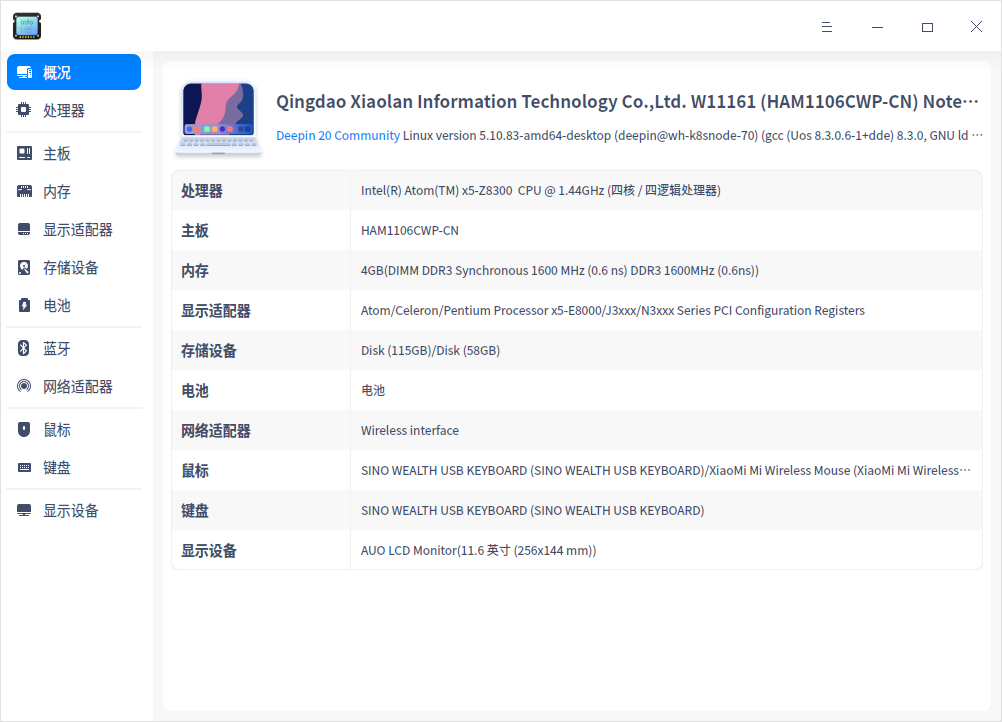
Task: Open the hamburger main menu
Action: (x=826, y=27)
